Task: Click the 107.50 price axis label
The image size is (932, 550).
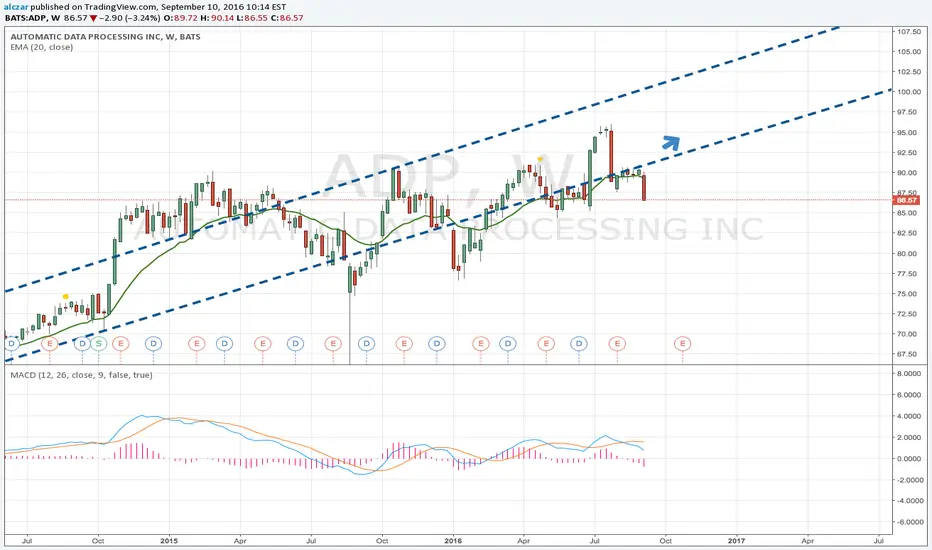Action: tap(909, 32)
